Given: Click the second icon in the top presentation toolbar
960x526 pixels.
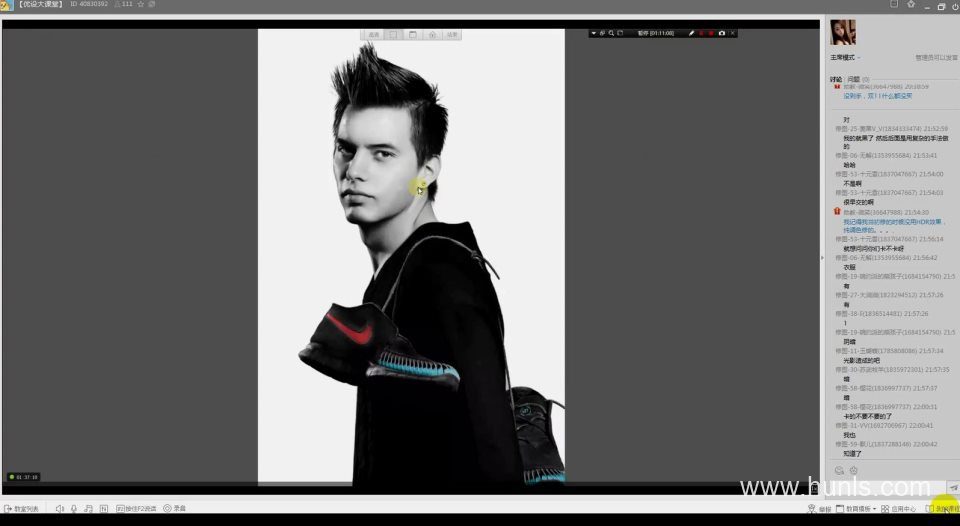Looking at the screenshot, I should click(x=393, y=35).
